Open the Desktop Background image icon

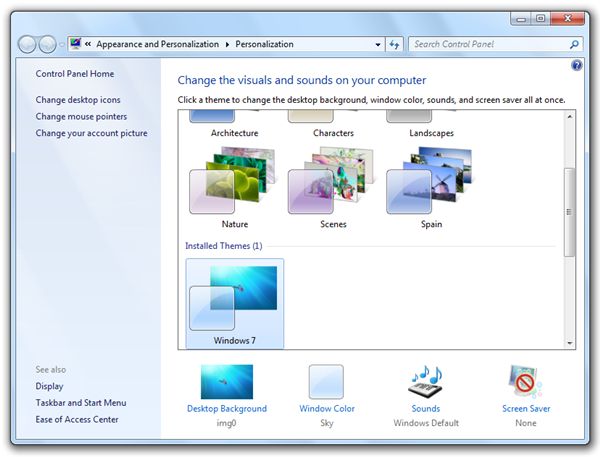click(x=226, y=382)
